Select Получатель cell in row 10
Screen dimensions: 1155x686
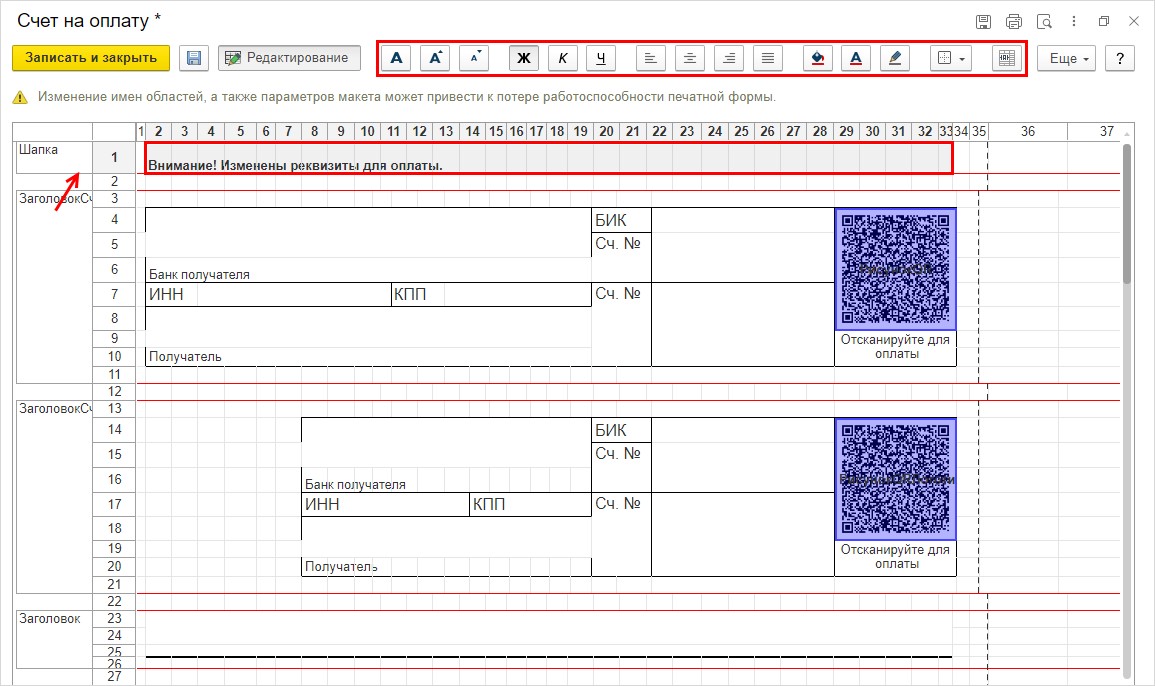click(368, 357)
